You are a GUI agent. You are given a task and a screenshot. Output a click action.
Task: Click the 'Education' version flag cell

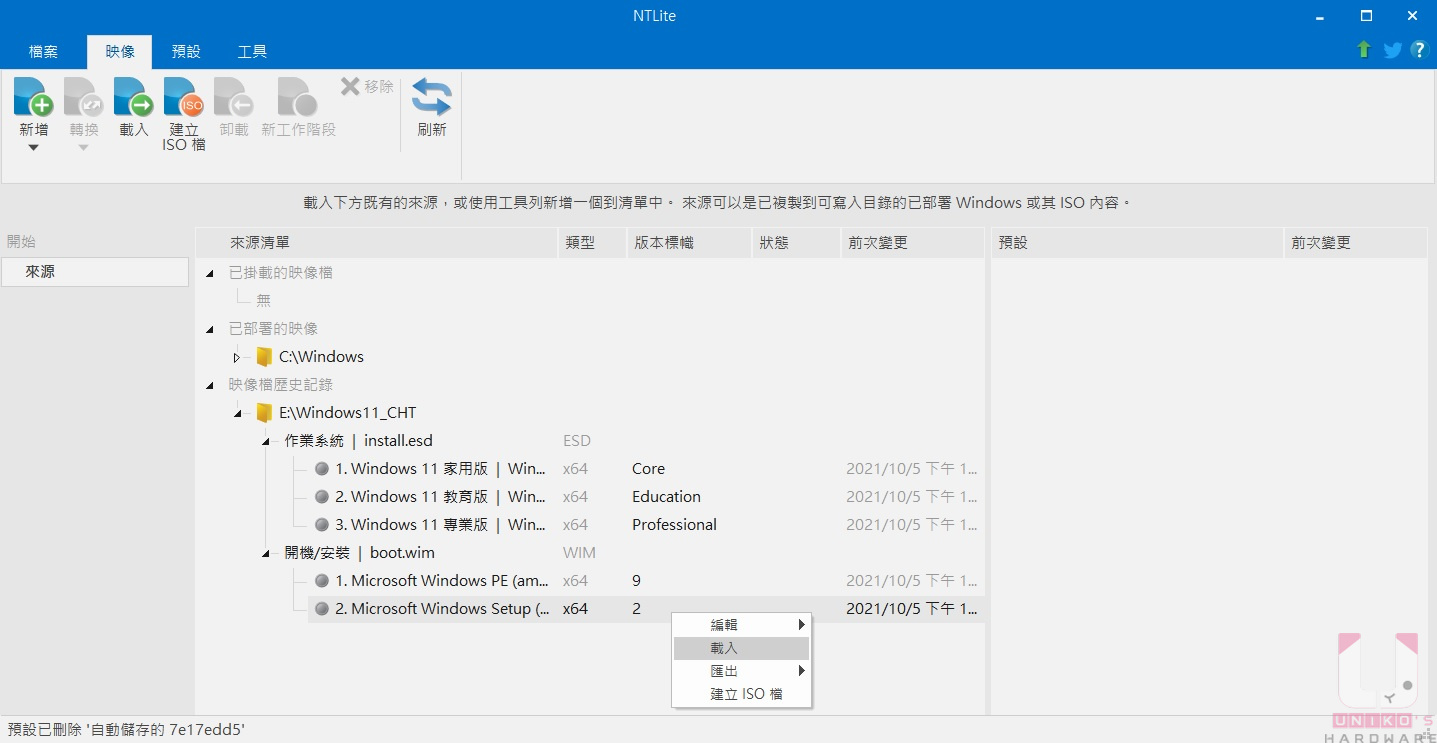click(666, 497)
